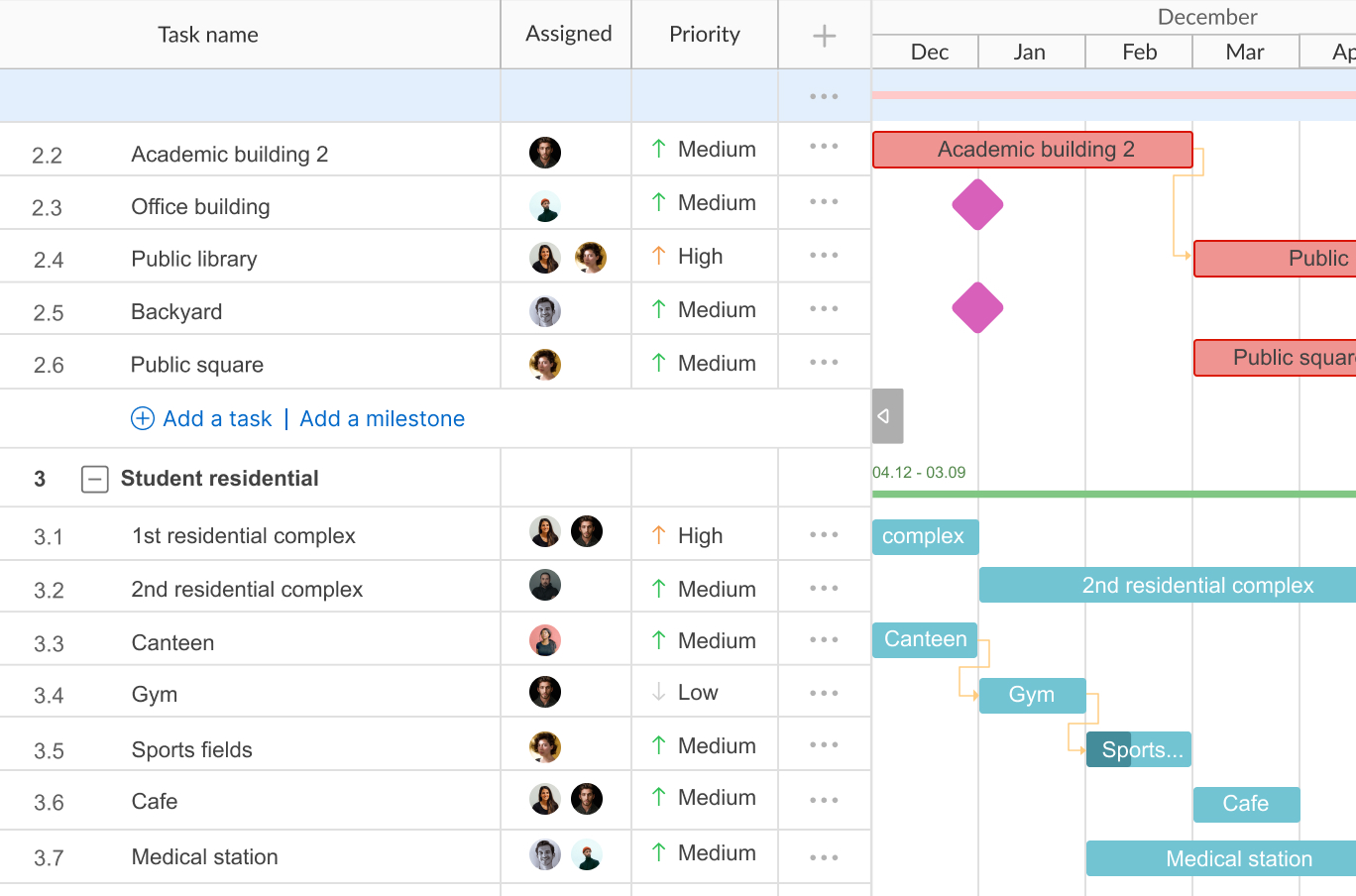The height and width of the screenshot is (896, 1356).
Task: Open the three-dot menu for Public library row
Action: [x=824, y=256]
